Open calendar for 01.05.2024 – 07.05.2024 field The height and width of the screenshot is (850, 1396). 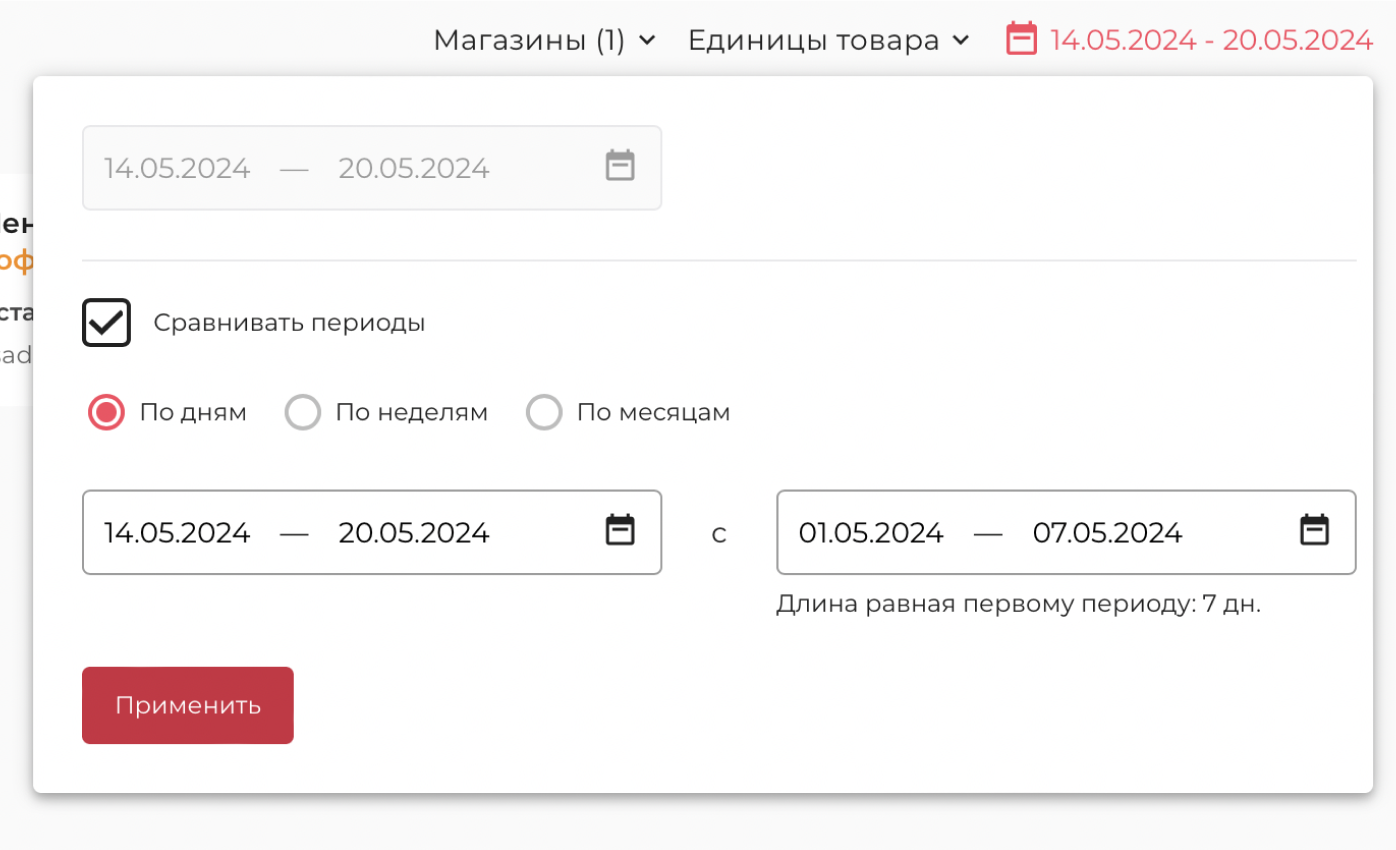[1314, 530]
